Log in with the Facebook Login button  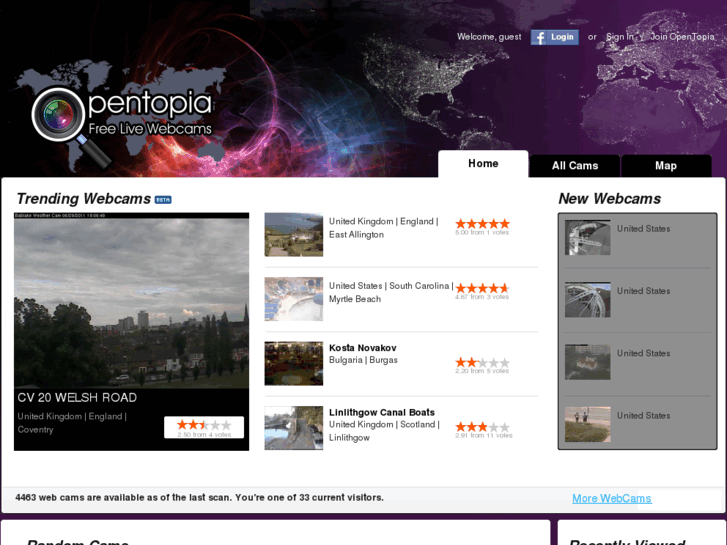pos(555,37)
